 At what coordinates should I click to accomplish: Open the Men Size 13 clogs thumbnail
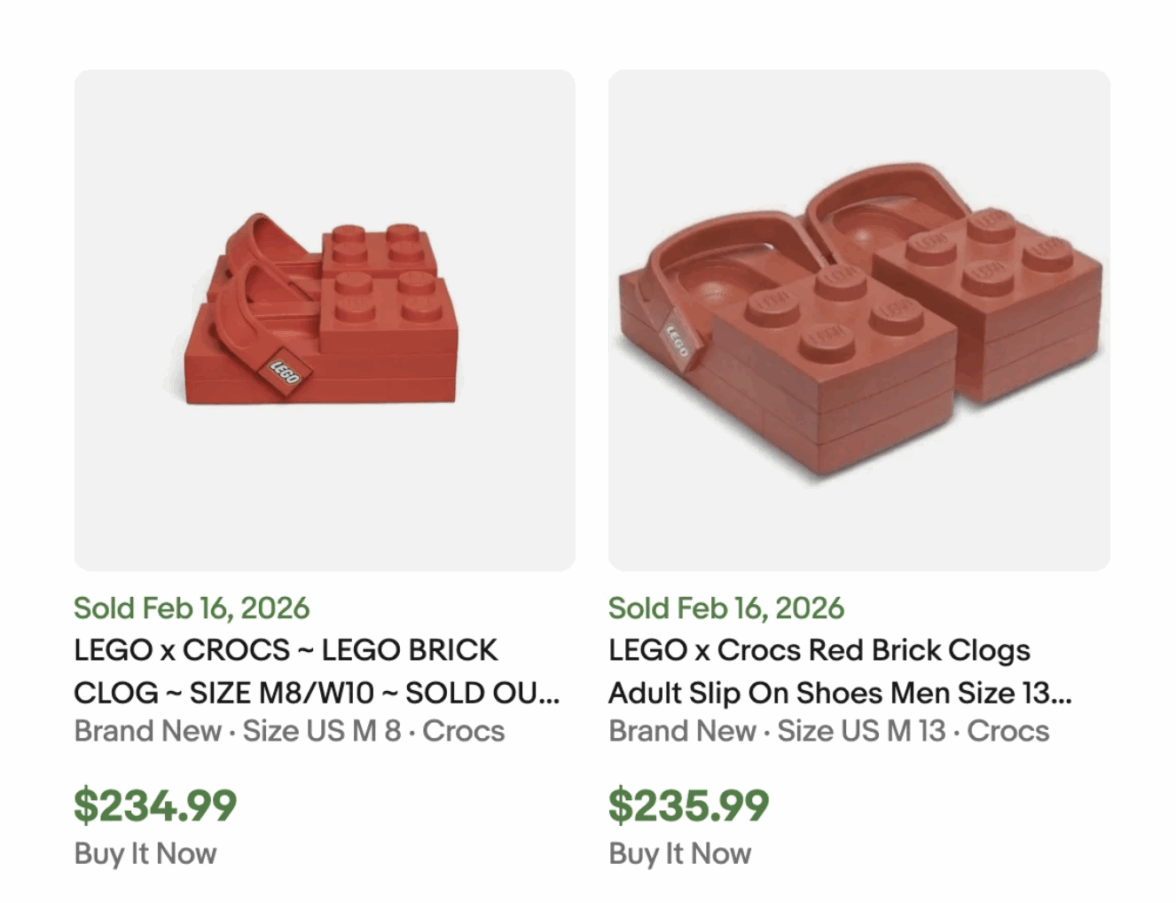[x=858, y=319]
